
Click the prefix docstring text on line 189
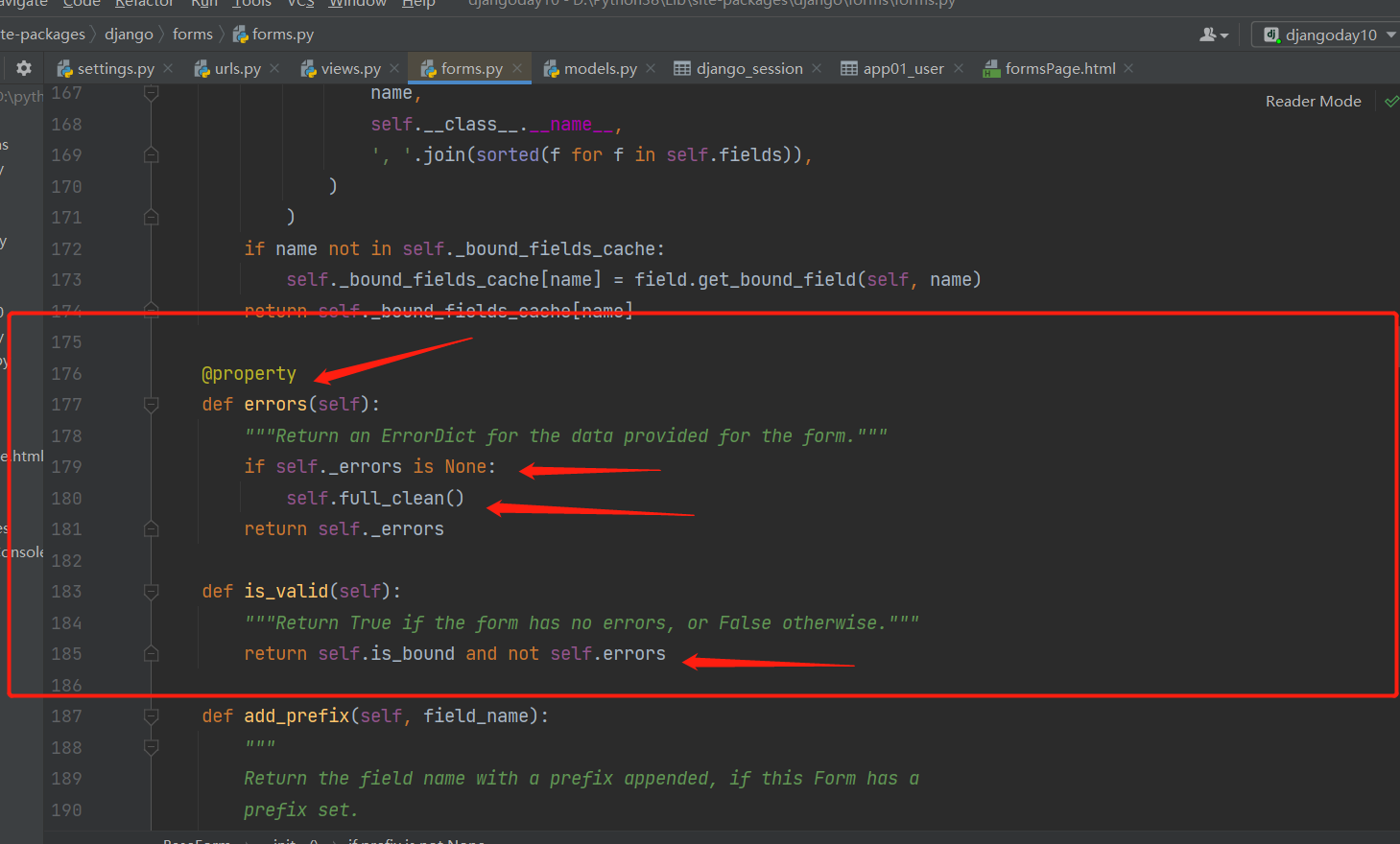click(x=581, y=779)
